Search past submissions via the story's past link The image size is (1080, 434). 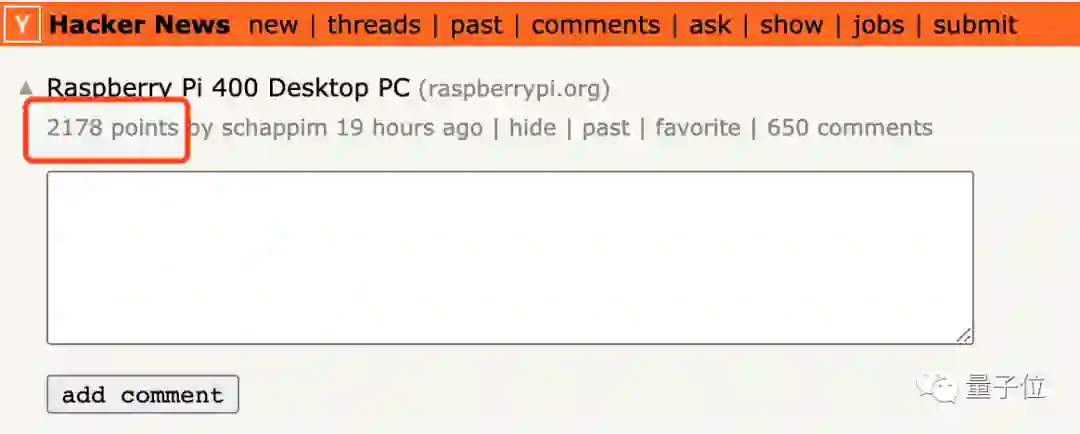point(606,128)
